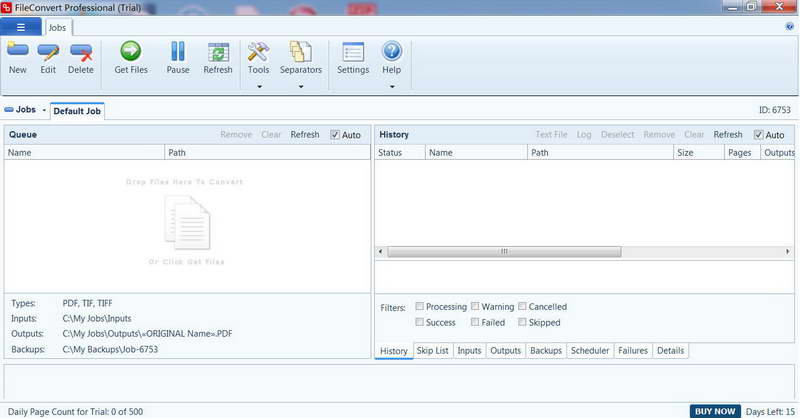Screen dimensions: 800x418
Task: Click Deselect in the History header
Action: 617,135
